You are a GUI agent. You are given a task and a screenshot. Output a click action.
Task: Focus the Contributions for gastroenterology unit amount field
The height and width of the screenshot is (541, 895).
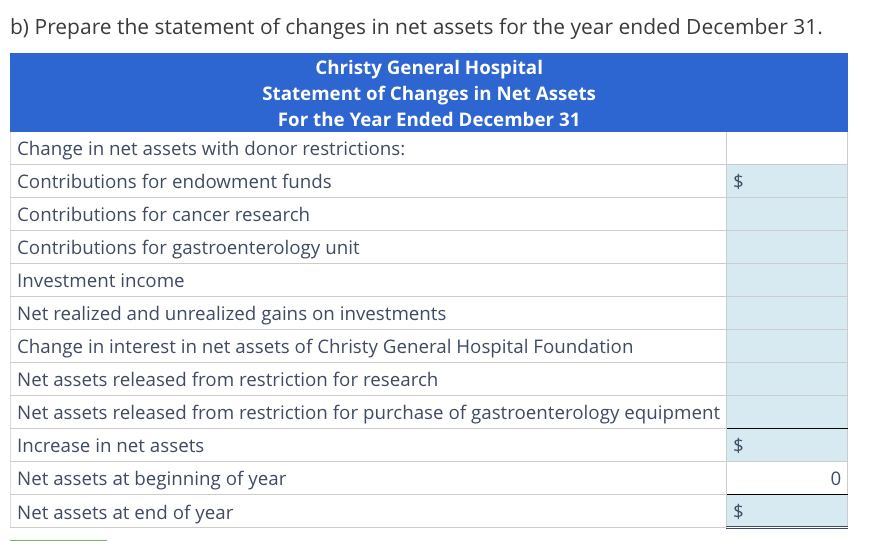pos(787,247)
